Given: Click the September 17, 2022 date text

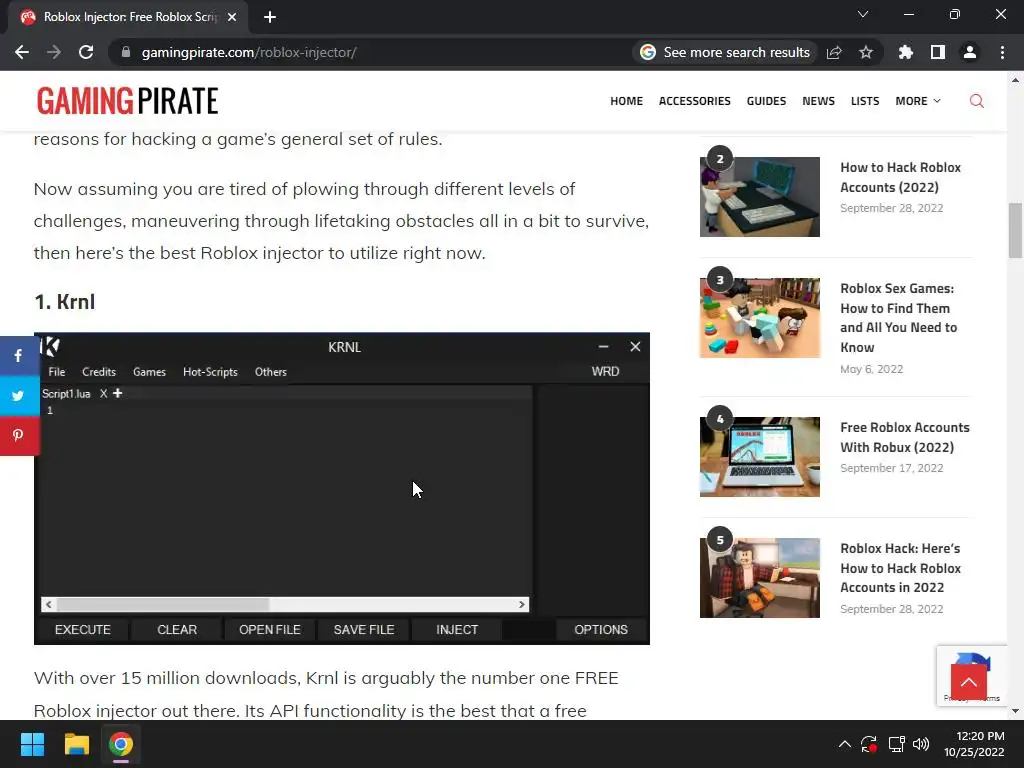Looking at the screenshot, I should tap(891, 468).
